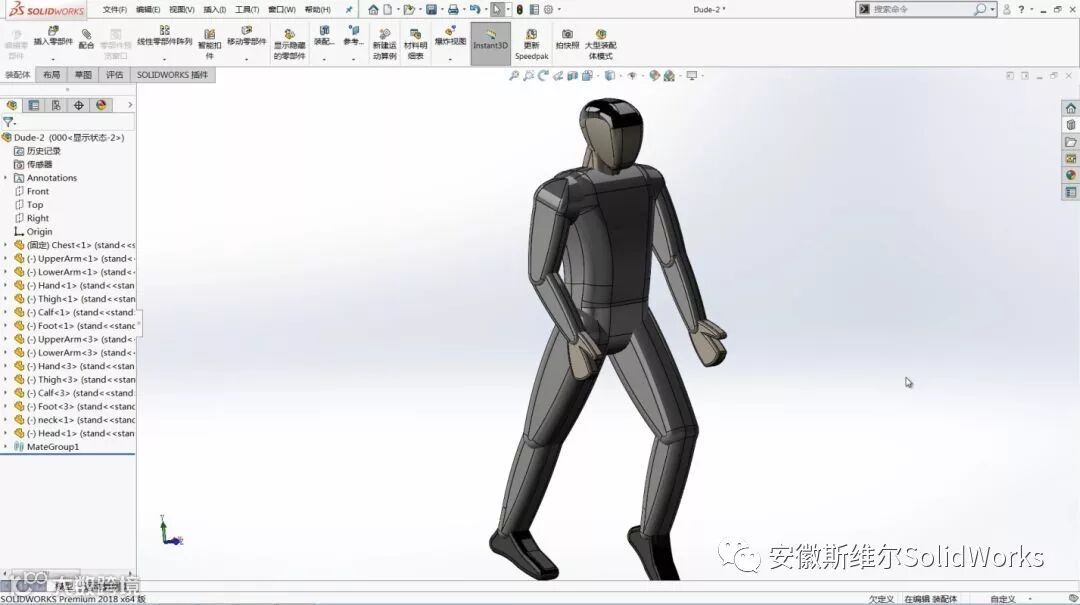Open the 文件(F) File menu

pyautogui.click(x=115, y=10)
